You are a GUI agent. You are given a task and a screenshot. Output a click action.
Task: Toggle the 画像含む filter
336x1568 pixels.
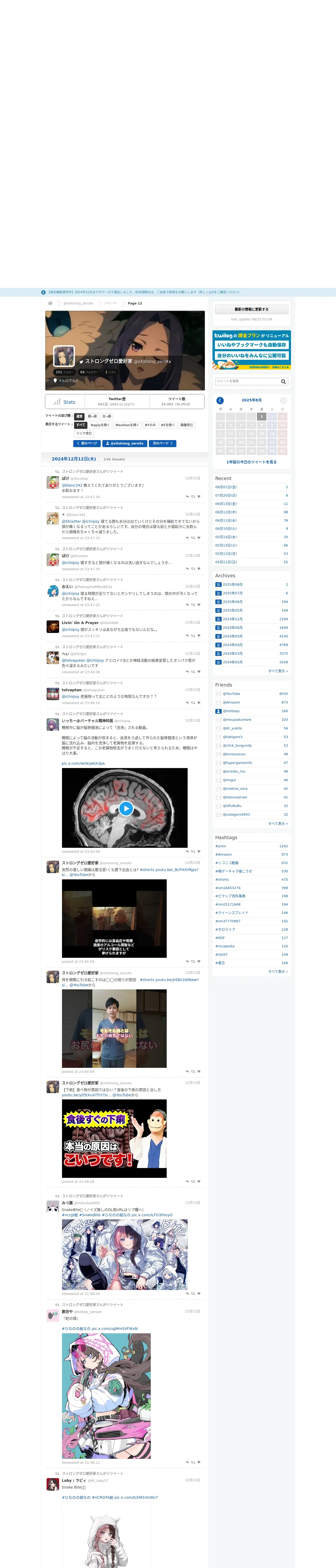coord(187,425)
